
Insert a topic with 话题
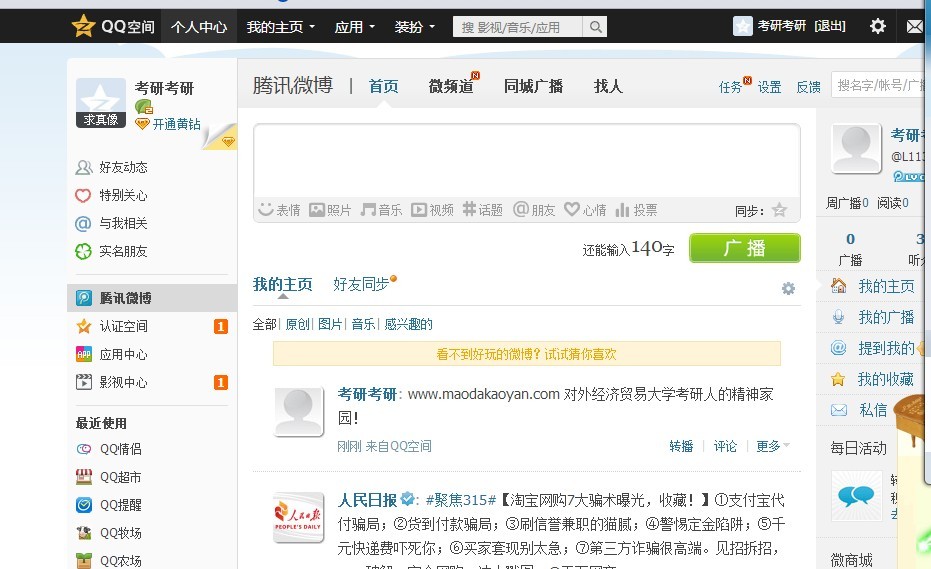pyautogui.click(x=483, y=210)
